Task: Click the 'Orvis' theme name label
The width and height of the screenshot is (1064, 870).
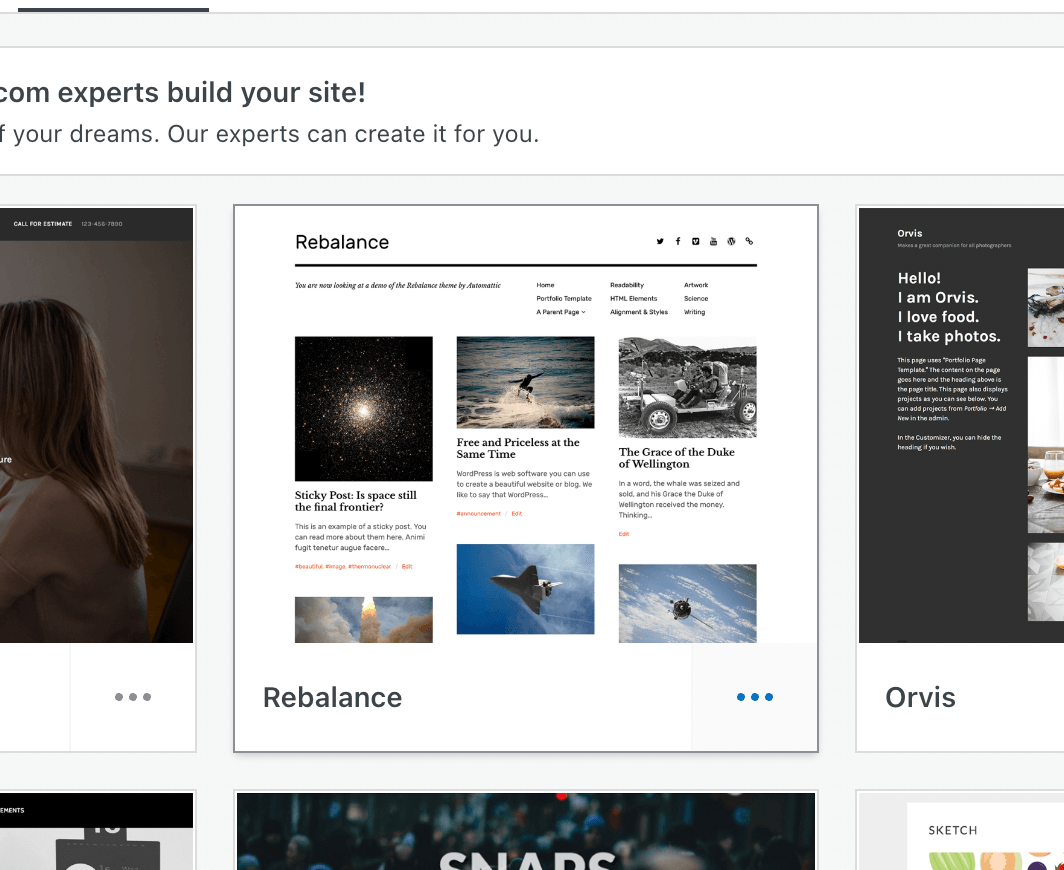Action: 920,697
